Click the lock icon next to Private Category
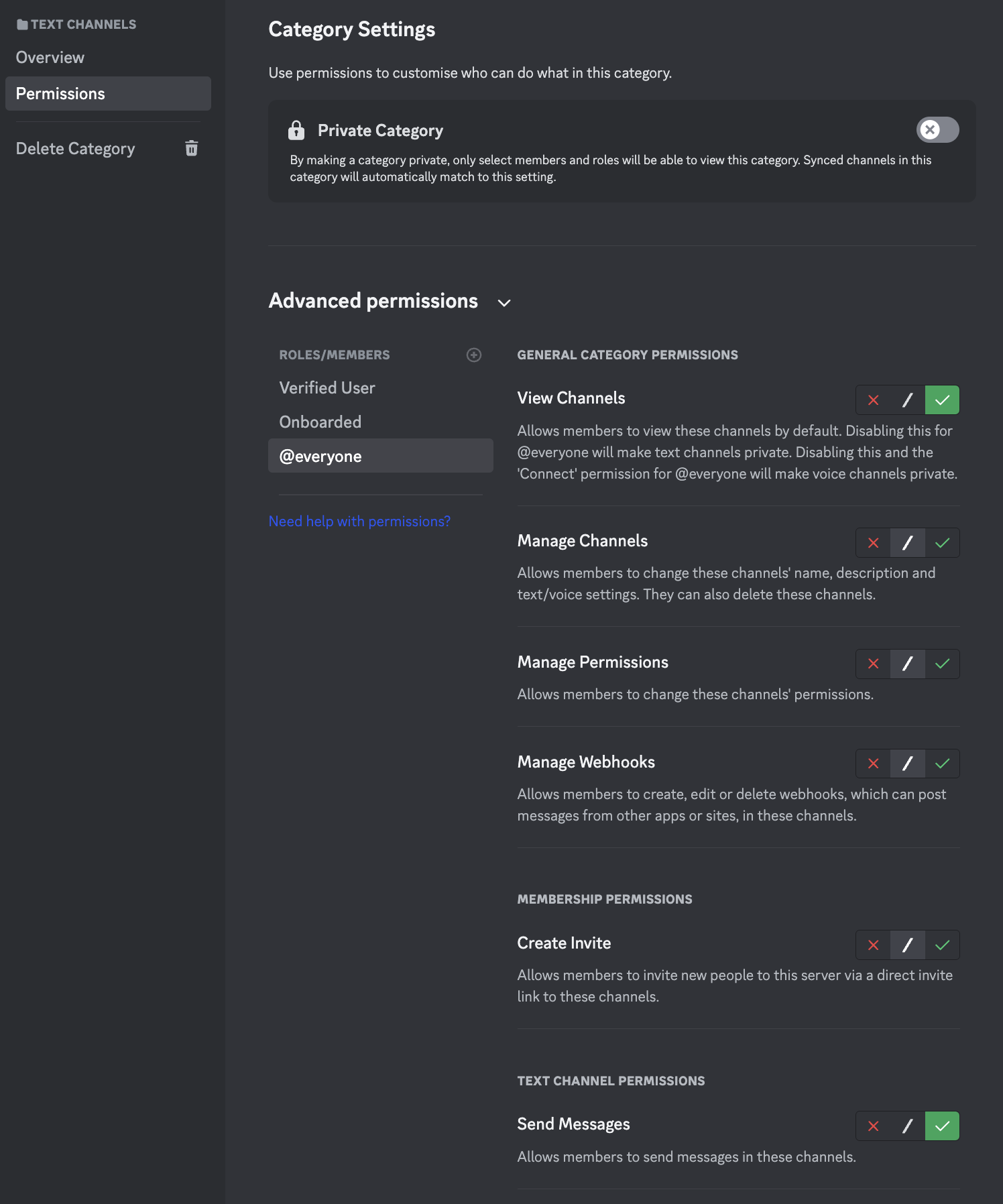This screenshot has width=1003, height=1204. [296, 130]
